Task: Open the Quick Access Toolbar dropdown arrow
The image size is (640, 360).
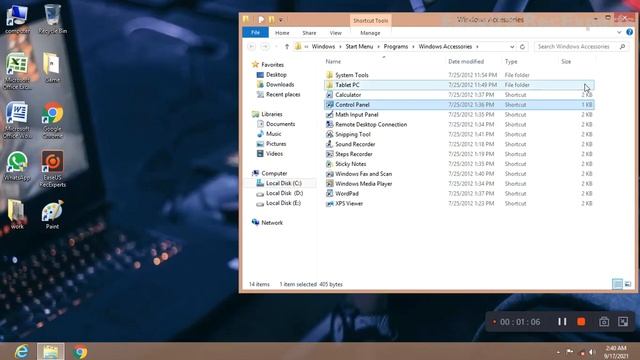Action: click(x=281, y=20)
